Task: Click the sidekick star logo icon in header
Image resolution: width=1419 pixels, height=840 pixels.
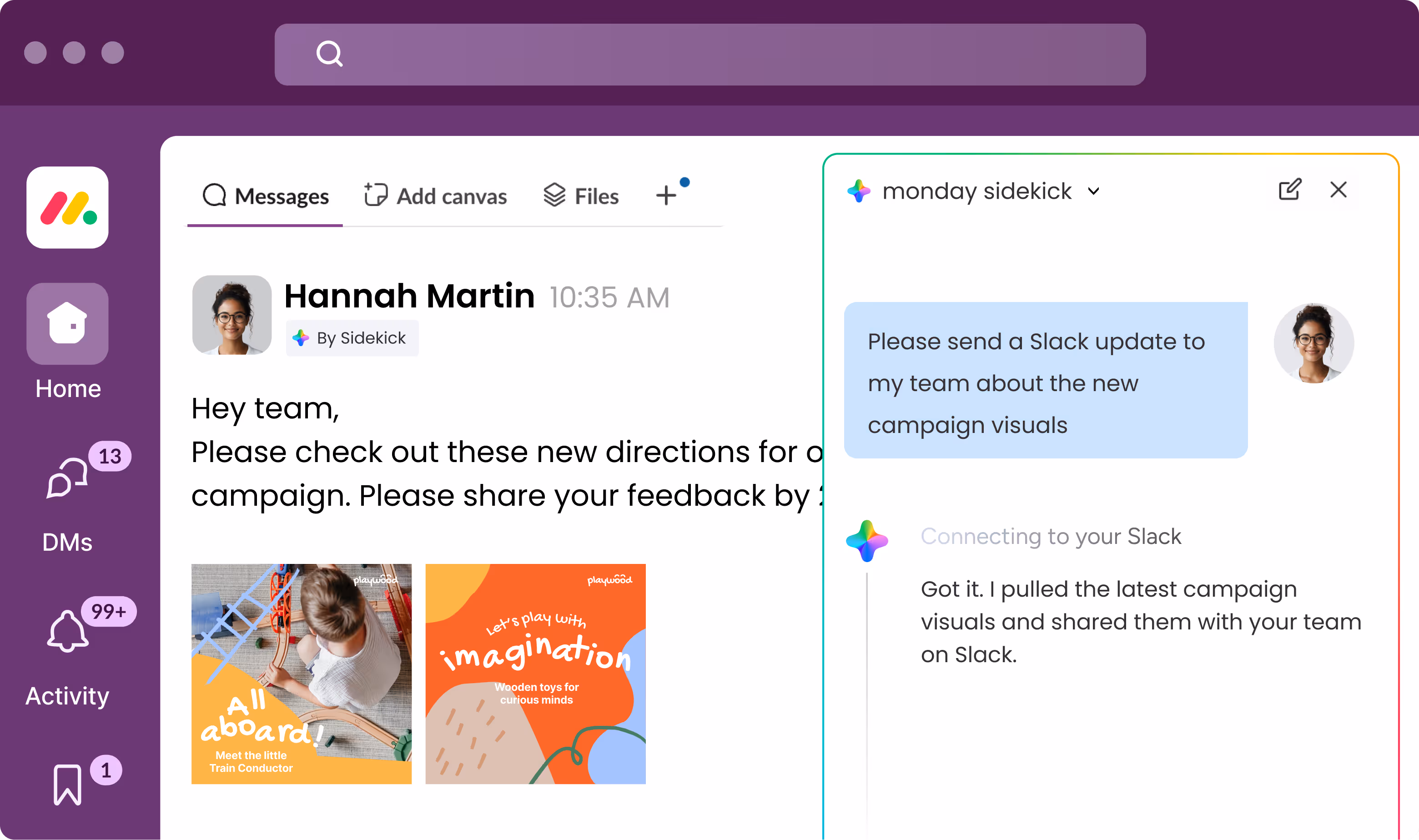Action: pos(859,191)
